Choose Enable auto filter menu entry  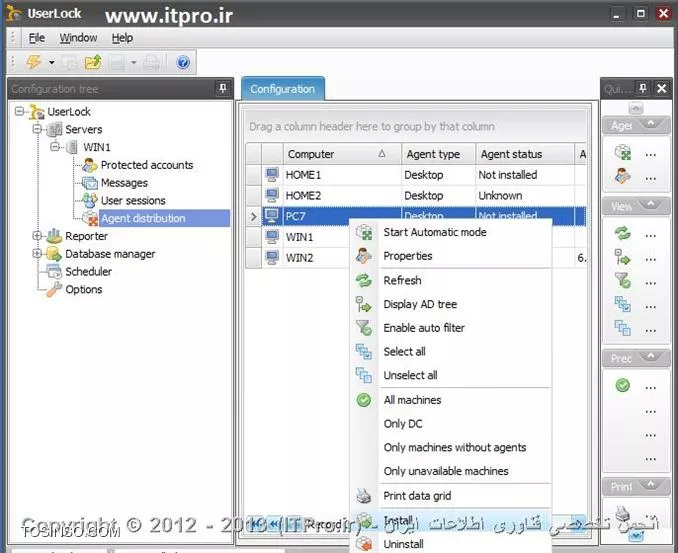pyautogui.click(x=451, y=328)
